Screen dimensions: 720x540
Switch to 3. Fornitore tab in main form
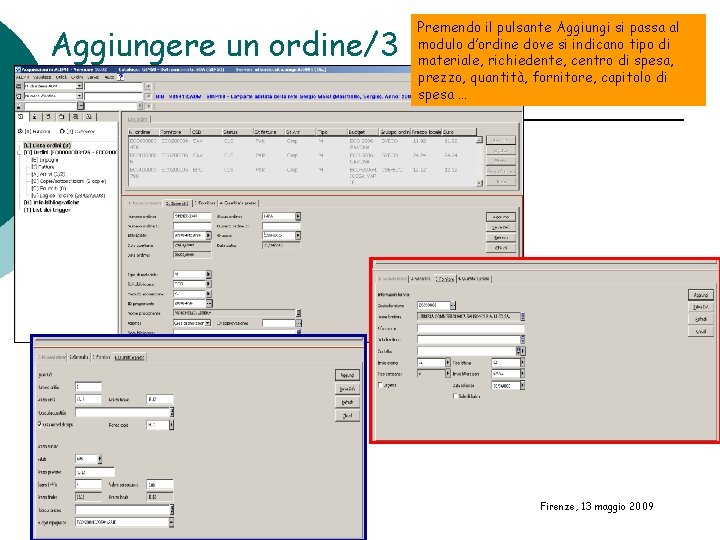tap(204, 203)
